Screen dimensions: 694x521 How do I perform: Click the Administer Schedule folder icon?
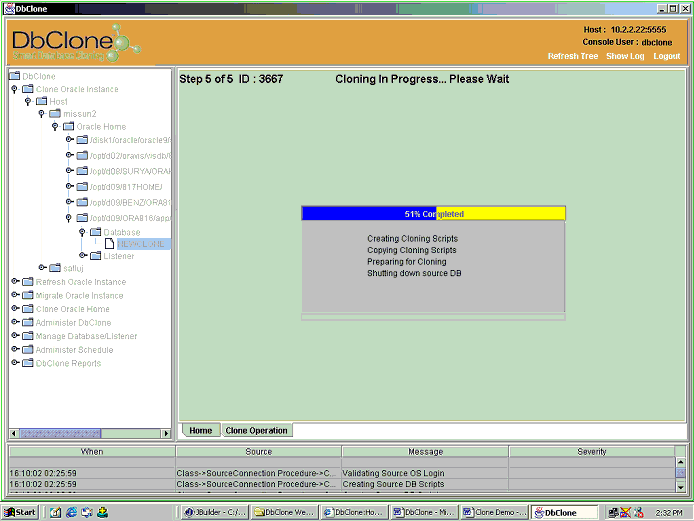coord(28,350)
